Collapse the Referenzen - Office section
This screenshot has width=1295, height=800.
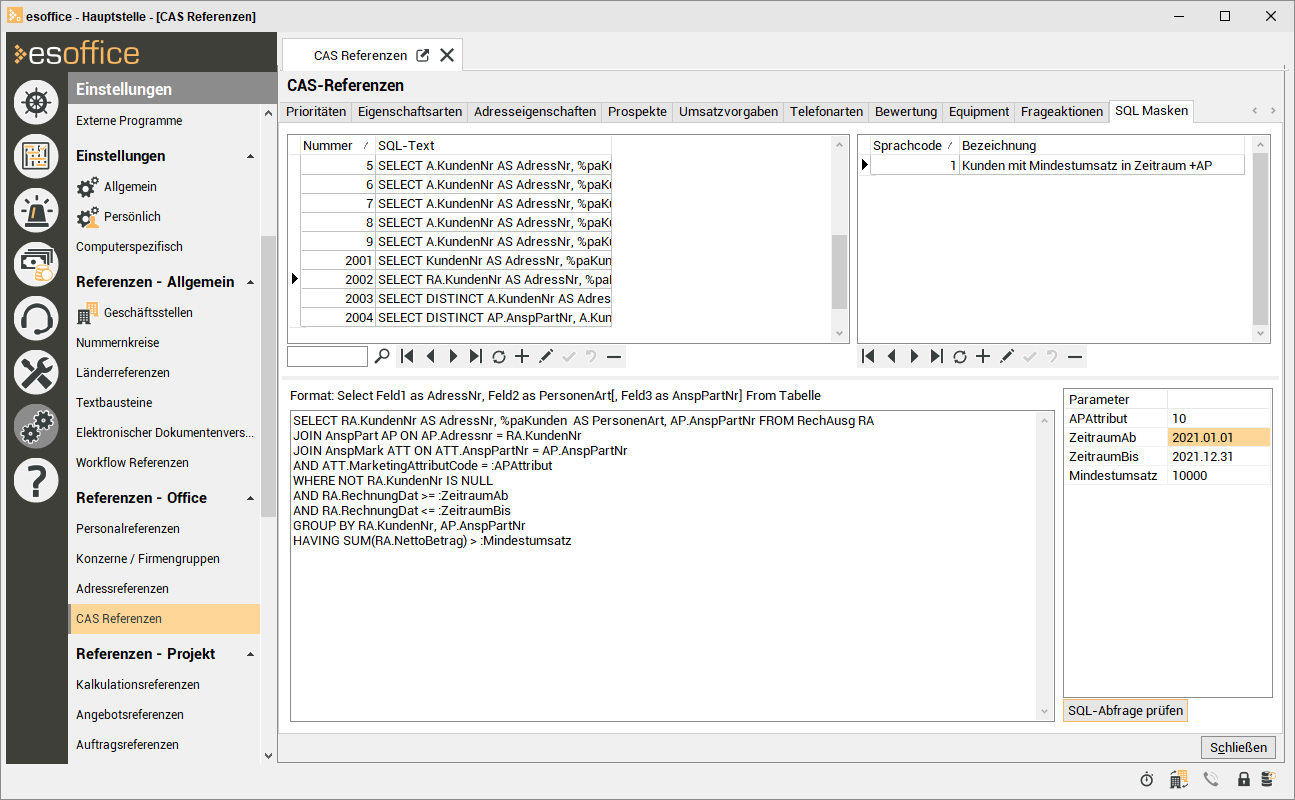pyautogui.click(x=250, y=499)
